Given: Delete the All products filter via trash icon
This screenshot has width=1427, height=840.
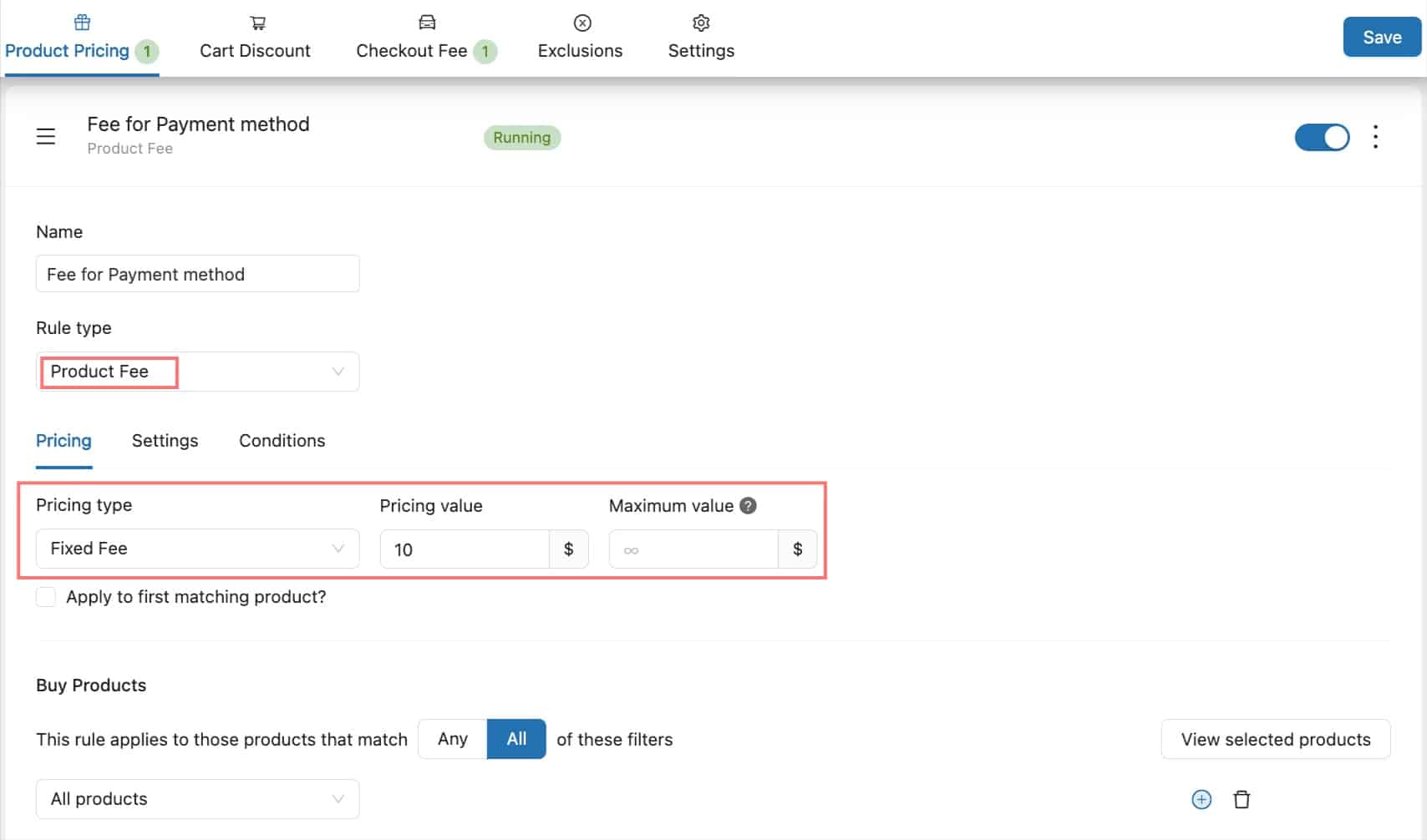Looking at the screenshot, I should 1242,799.
